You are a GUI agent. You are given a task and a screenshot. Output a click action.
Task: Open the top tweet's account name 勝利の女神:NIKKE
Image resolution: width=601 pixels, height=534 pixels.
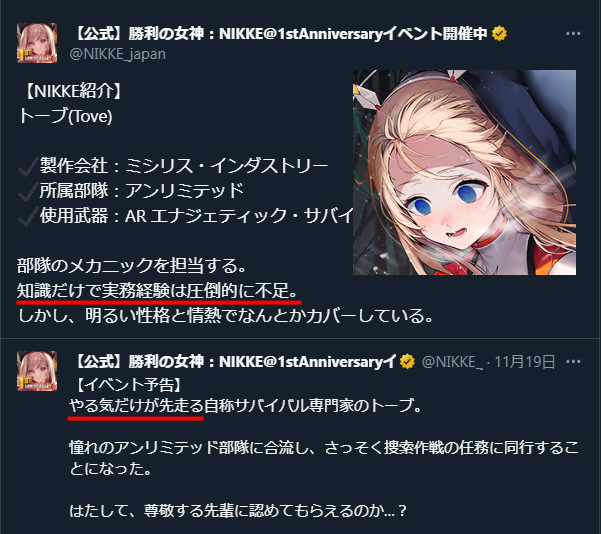pos(280,34)
